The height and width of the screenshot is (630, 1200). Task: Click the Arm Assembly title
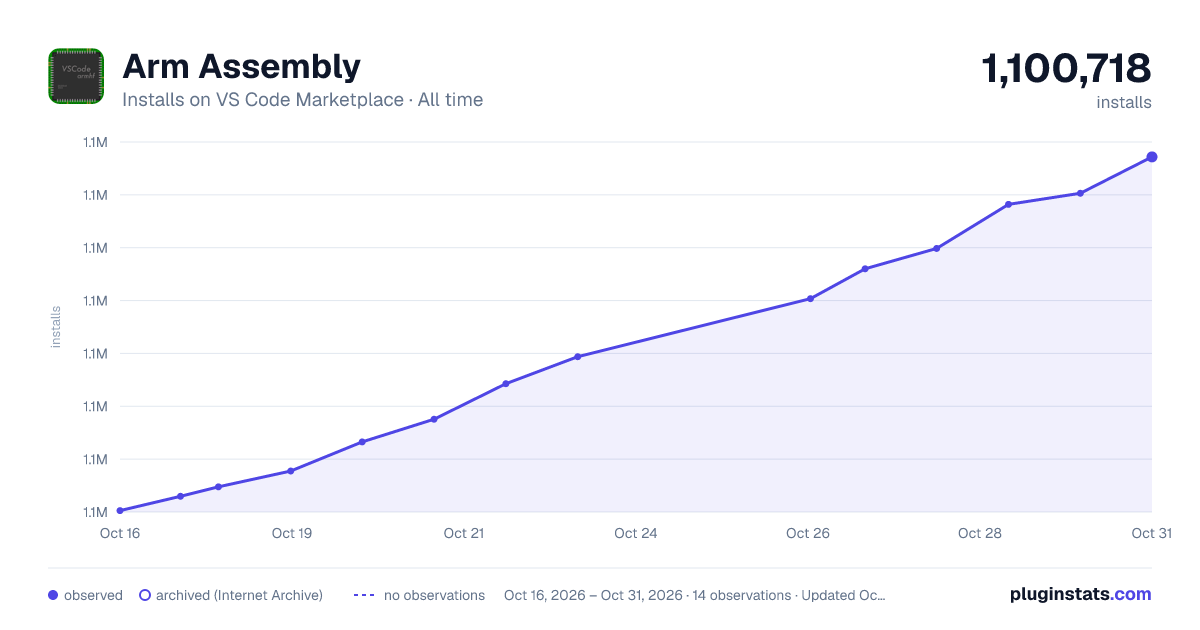point(241,66)
